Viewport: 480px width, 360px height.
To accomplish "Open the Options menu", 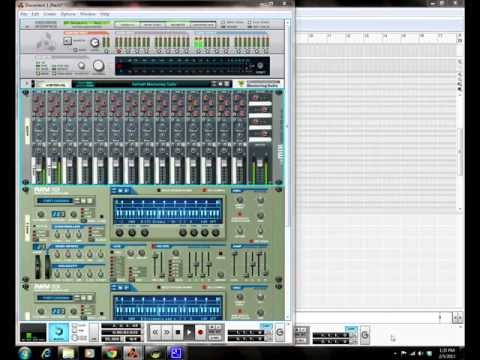I will (x=68, y=14).
